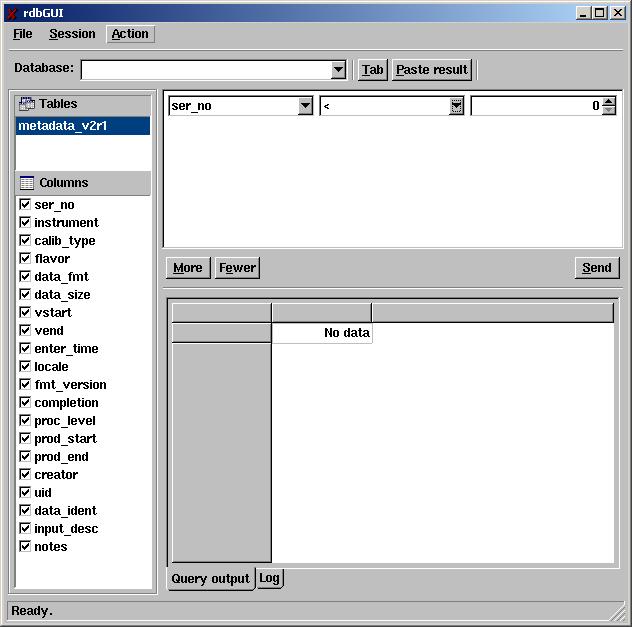The width and height of the screenshot is (632, 627).
Task: Disable the notes column checkbox
Action: point(25,546)
